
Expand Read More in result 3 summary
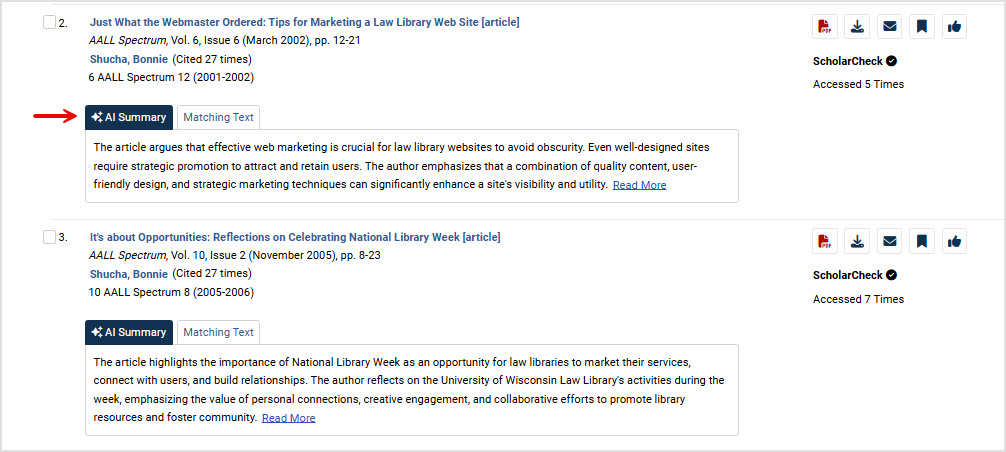(x=288, y=418)
